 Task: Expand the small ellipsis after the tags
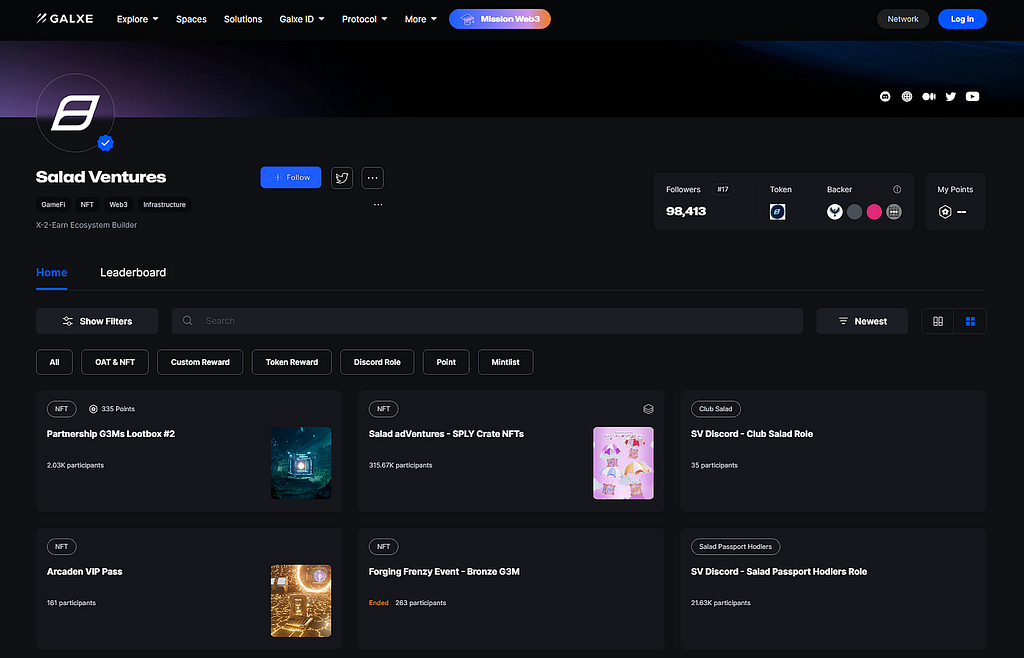click(378, 204)
